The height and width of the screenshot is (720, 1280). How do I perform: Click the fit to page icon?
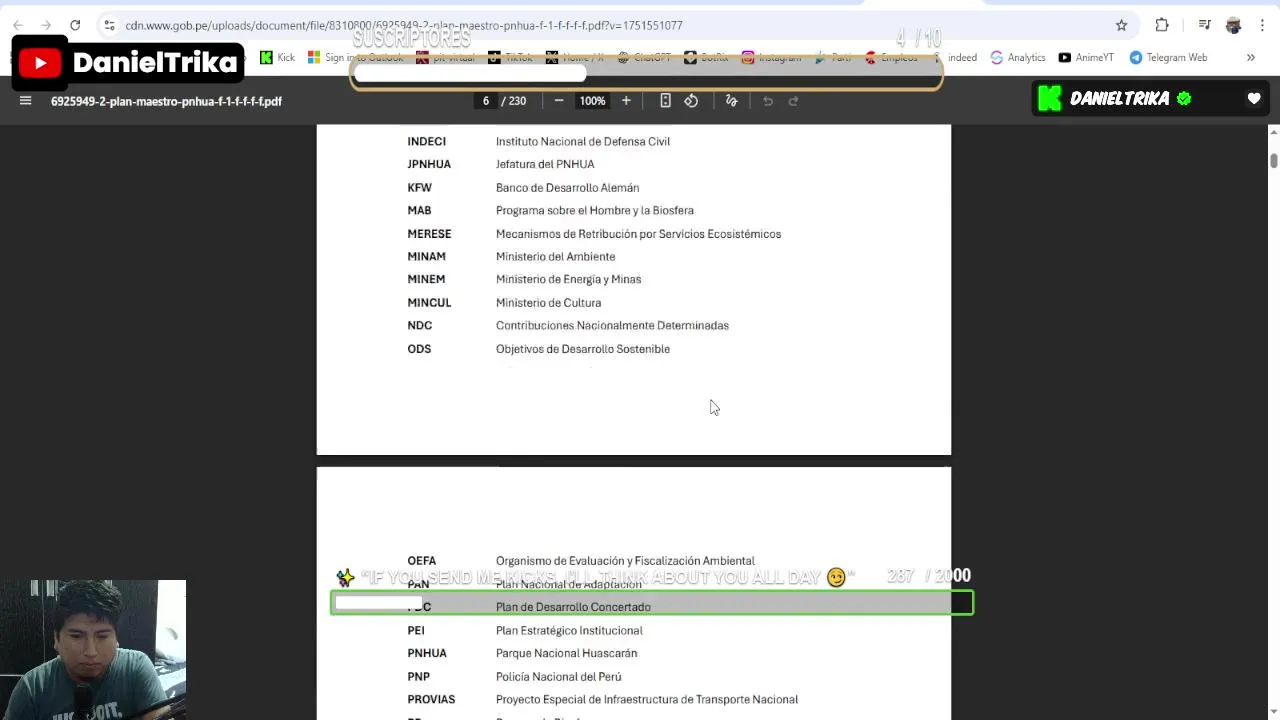point(665,101)
